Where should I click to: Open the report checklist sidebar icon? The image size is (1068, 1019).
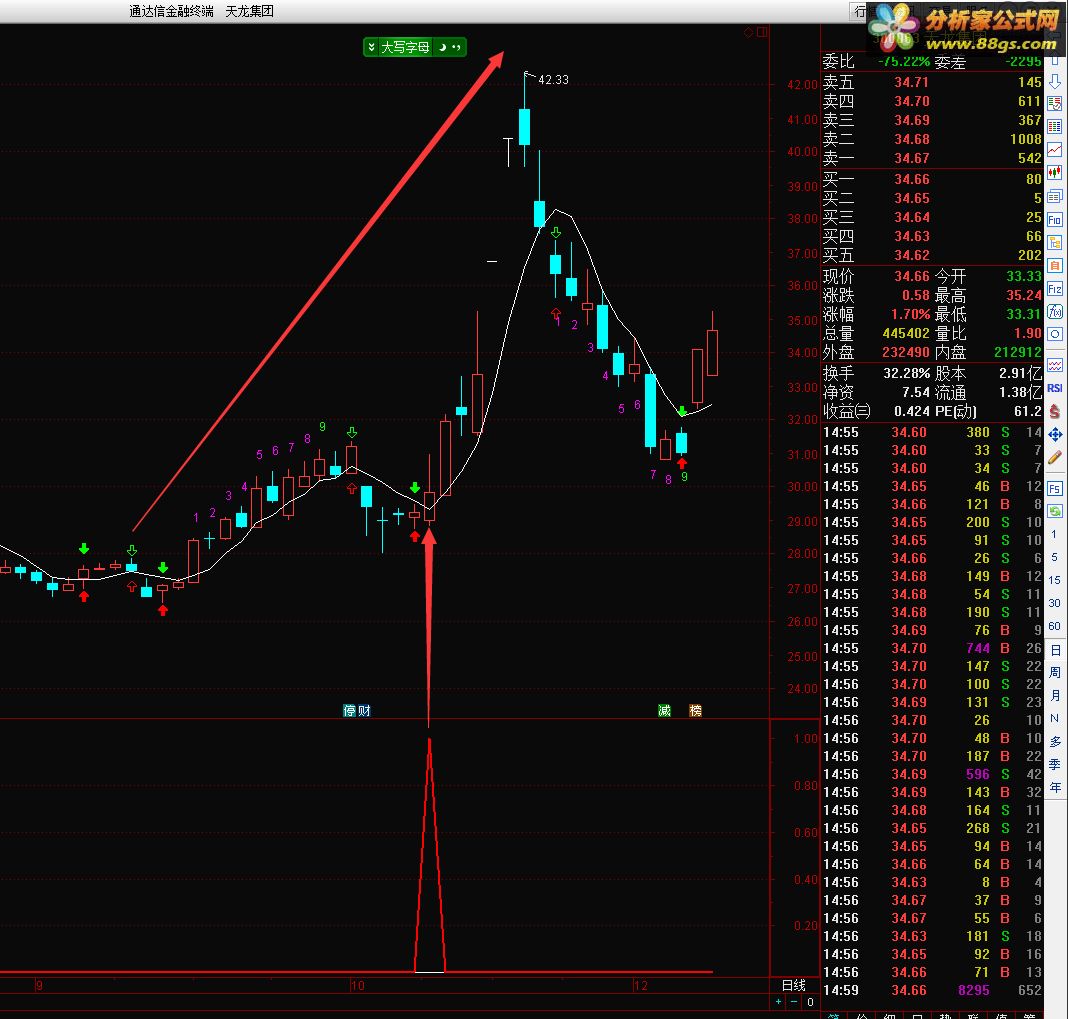(1054, 104)
